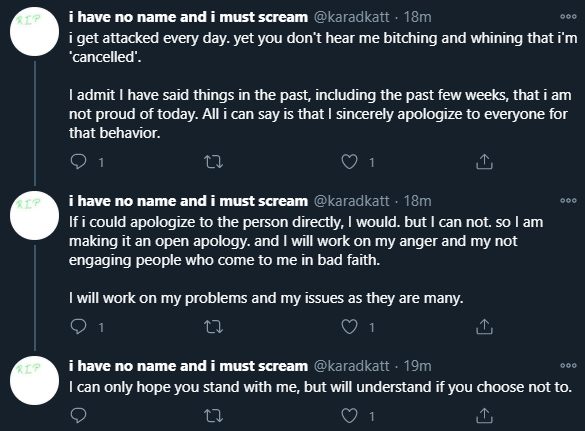
Task: Retweet the 'open apology' tweet
Action: [214, 327]
